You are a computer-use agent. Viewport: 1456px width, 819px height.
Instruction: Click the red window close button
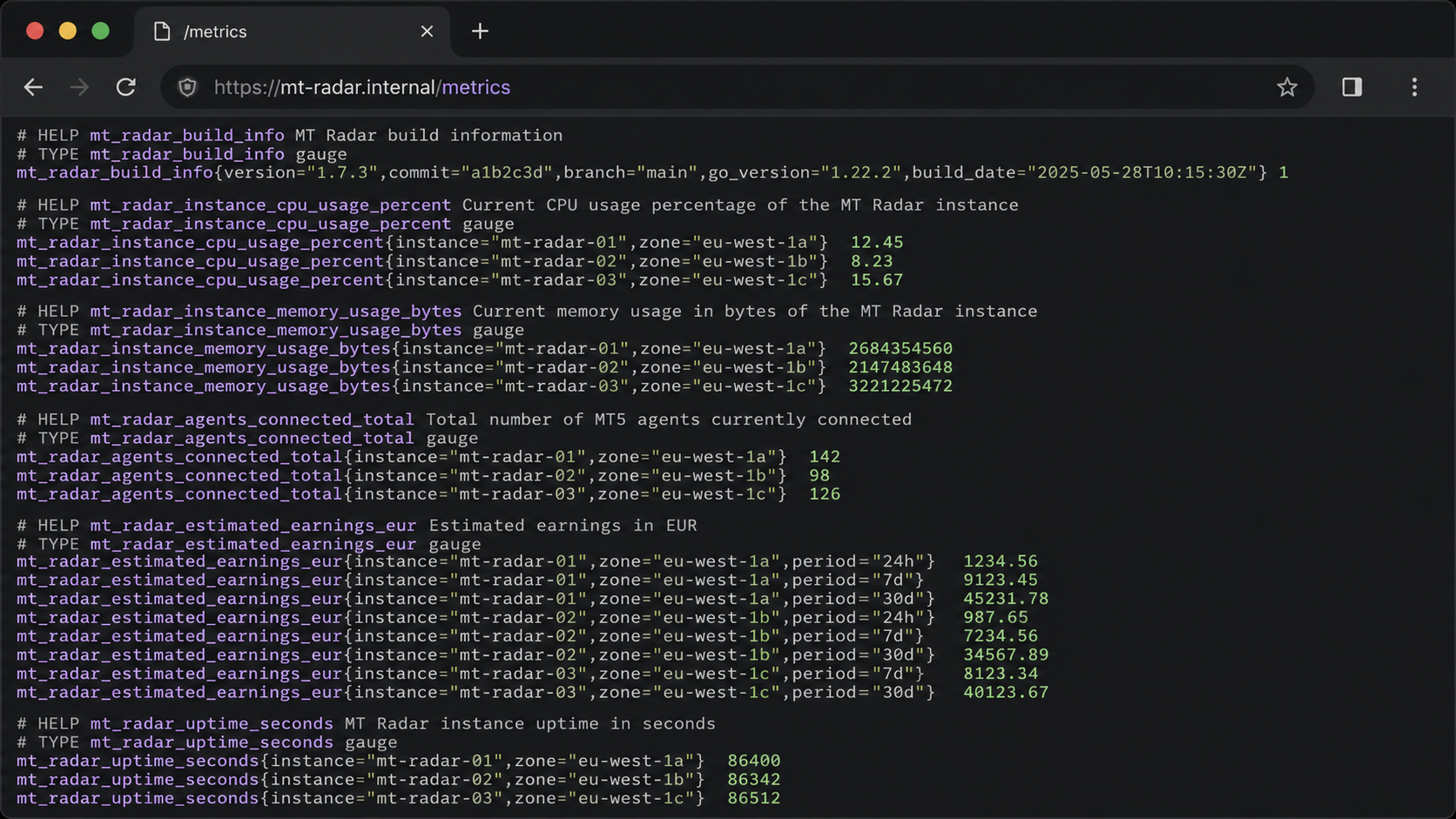[35, 31]
